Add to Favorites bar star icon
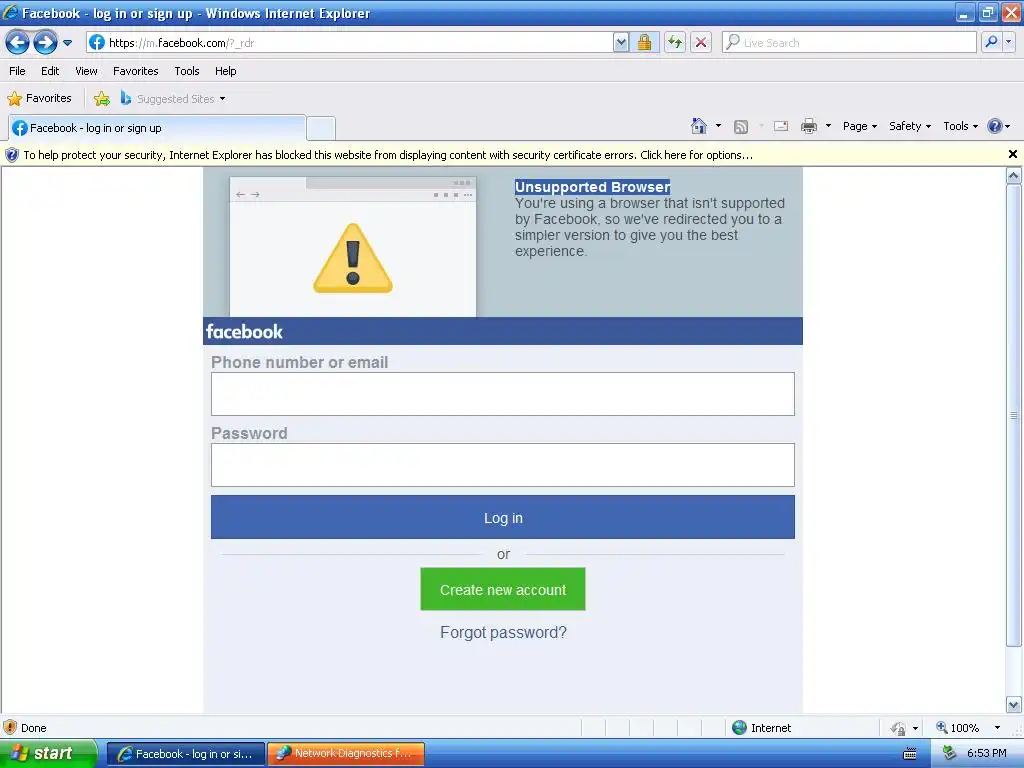Viewport: 1024px width, 768px height. [x=102, y=99]
